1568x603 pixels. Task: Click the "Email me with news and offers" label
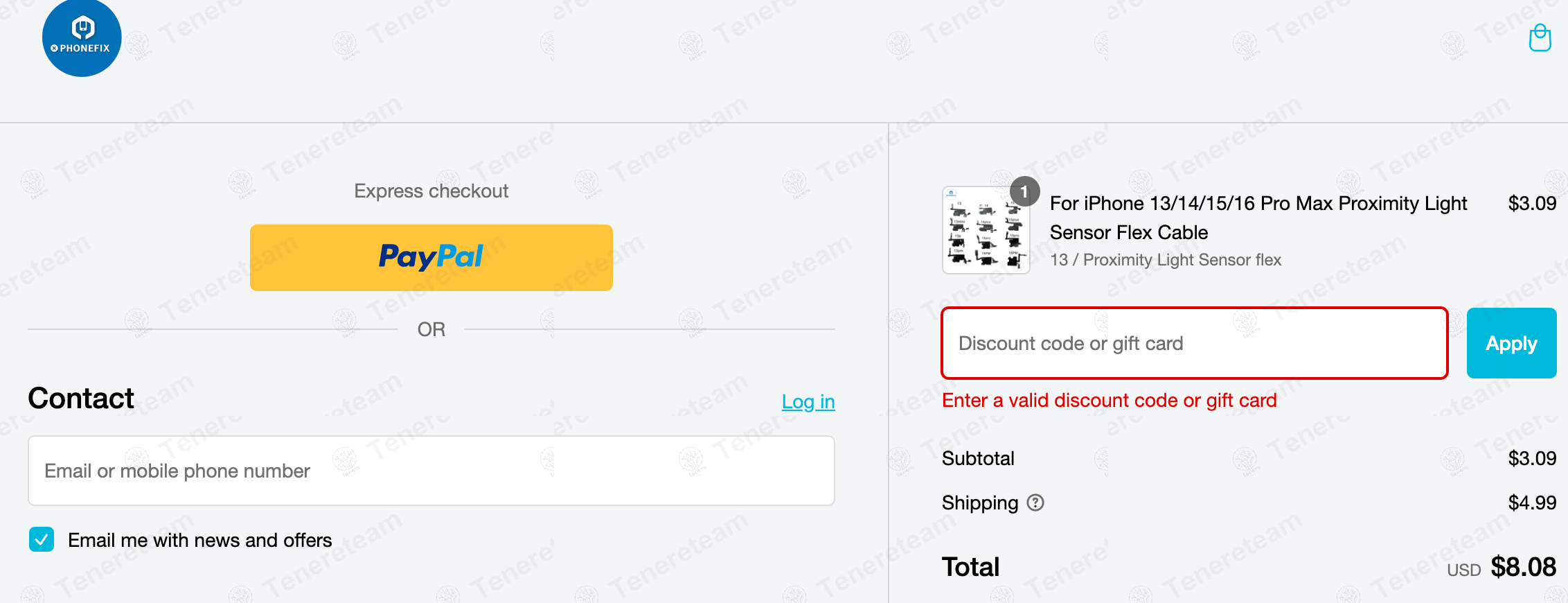(x=199, y=540)
